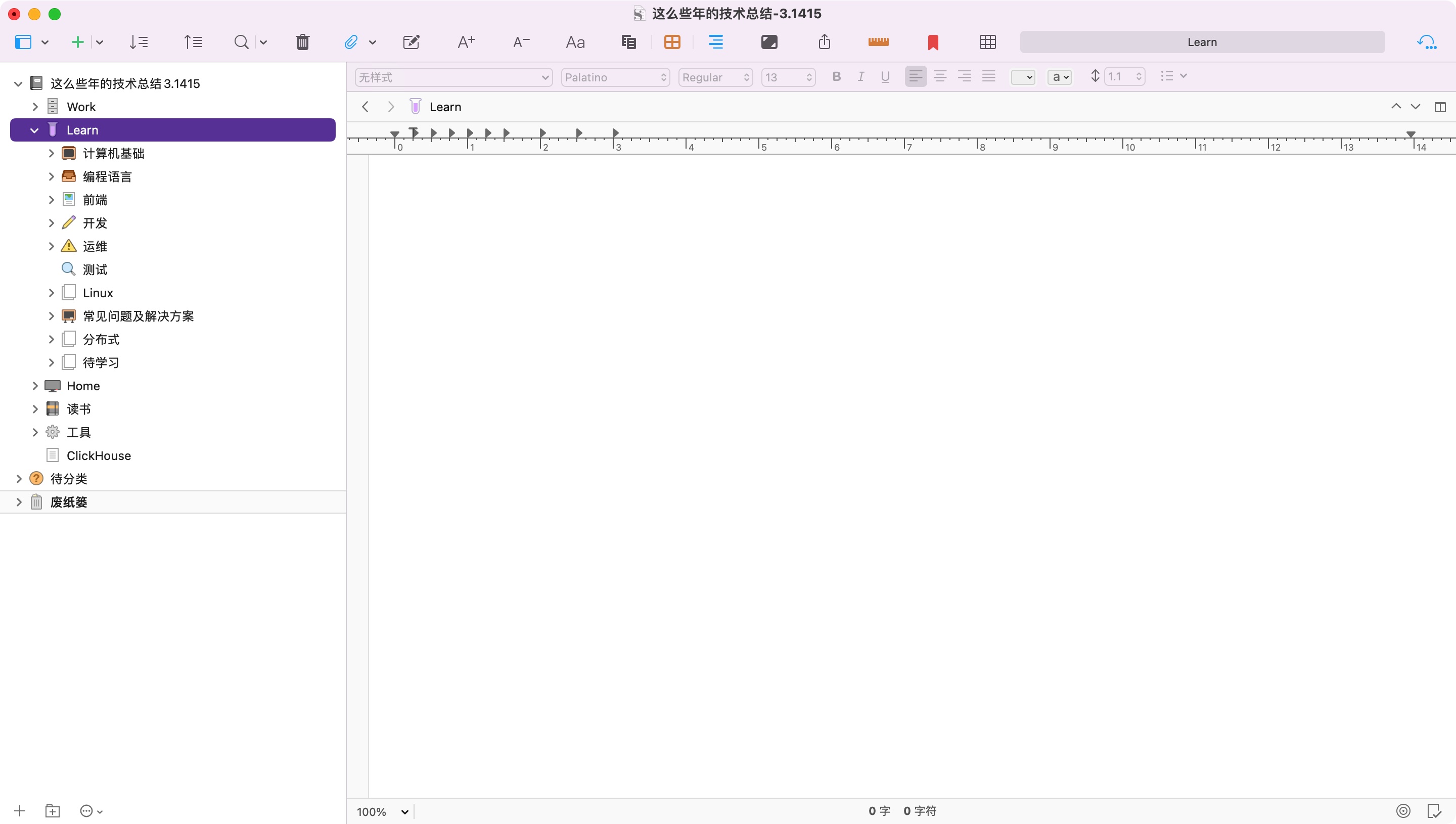Toggle bold formatting

(836, 76)
